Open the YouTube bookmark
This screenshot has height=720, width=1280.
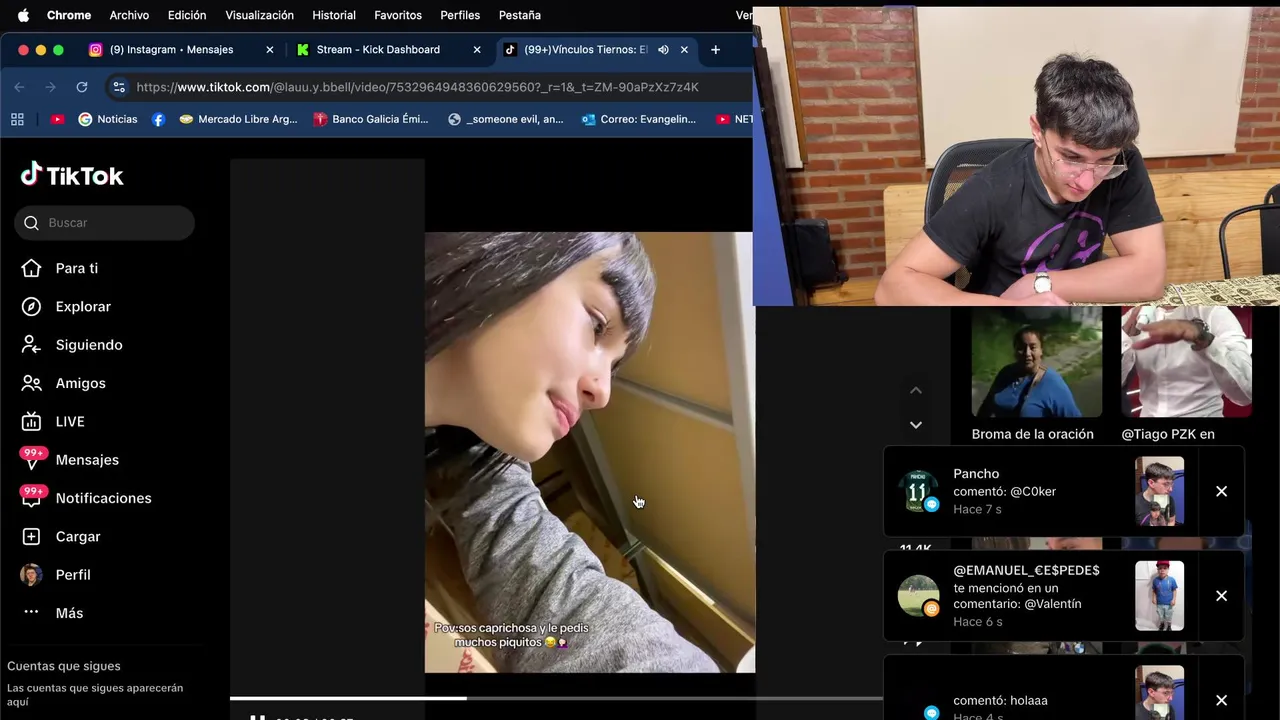[57, 119]
